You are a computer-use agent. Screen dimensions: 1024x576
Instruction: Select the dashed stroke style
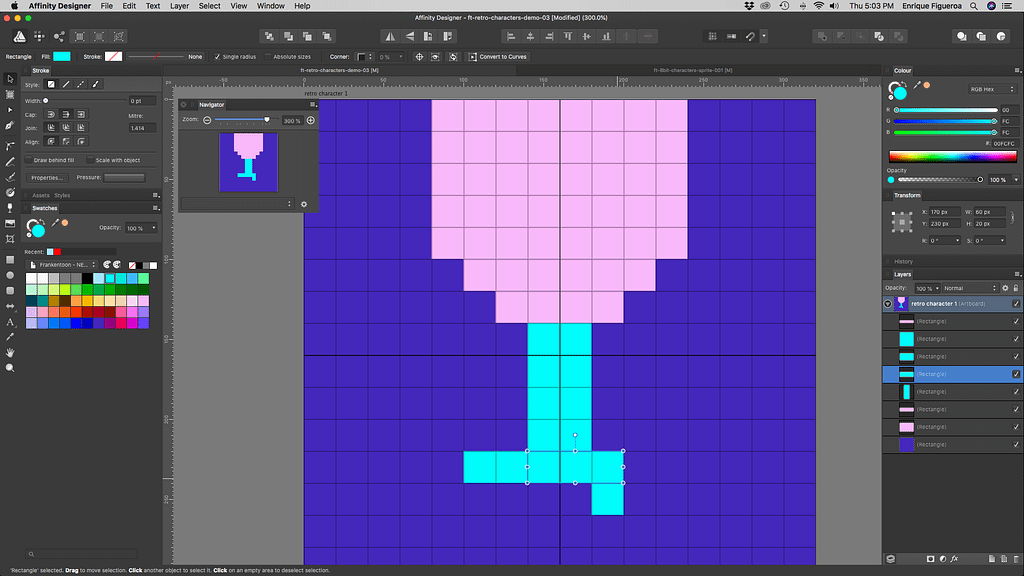(81, 84)
